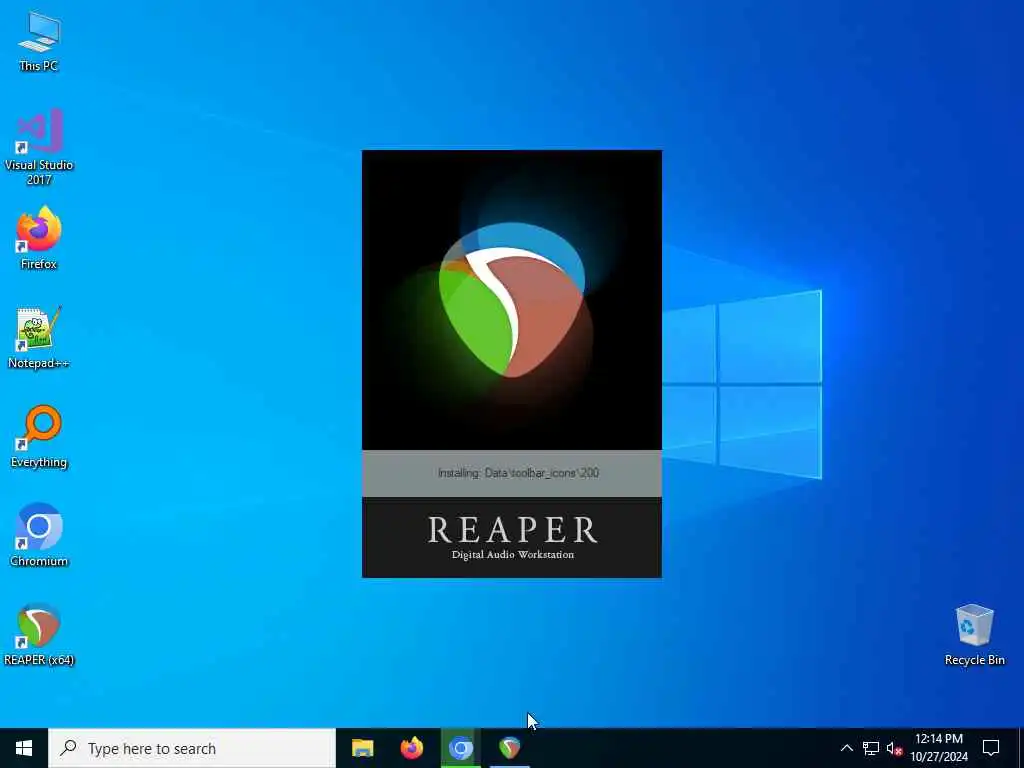Click the Installing status text in splash

[518, 473]
